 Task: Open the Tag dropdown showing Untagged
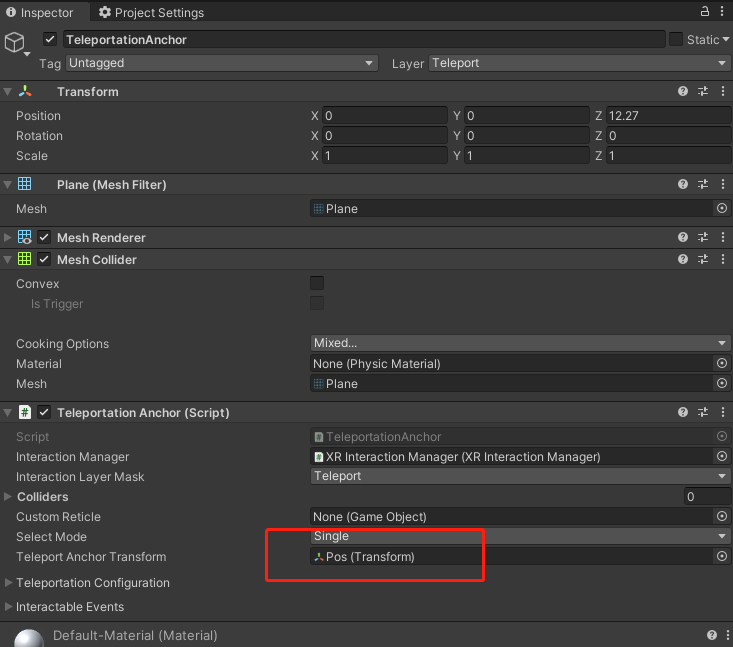coord(222,63)
